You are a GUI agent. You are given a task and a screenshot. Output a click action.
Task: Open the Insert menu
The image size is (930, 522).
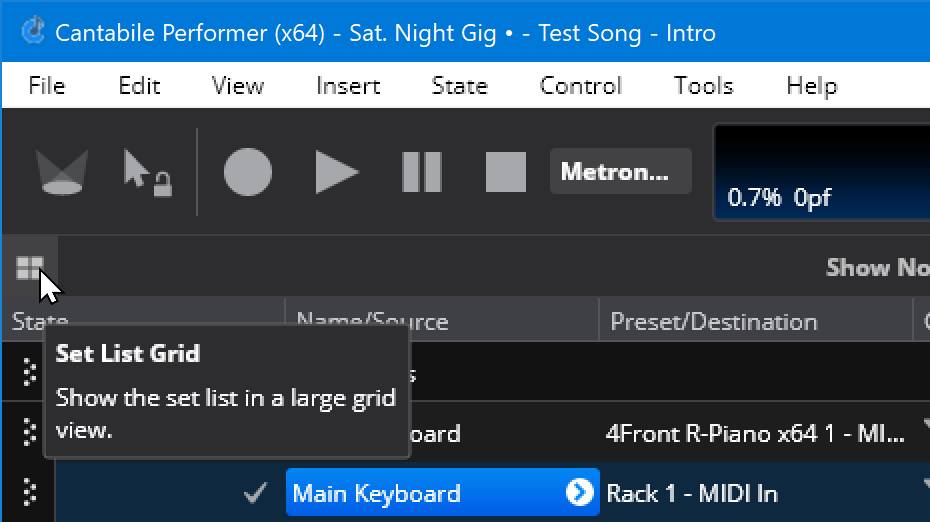tap(348, 86)
